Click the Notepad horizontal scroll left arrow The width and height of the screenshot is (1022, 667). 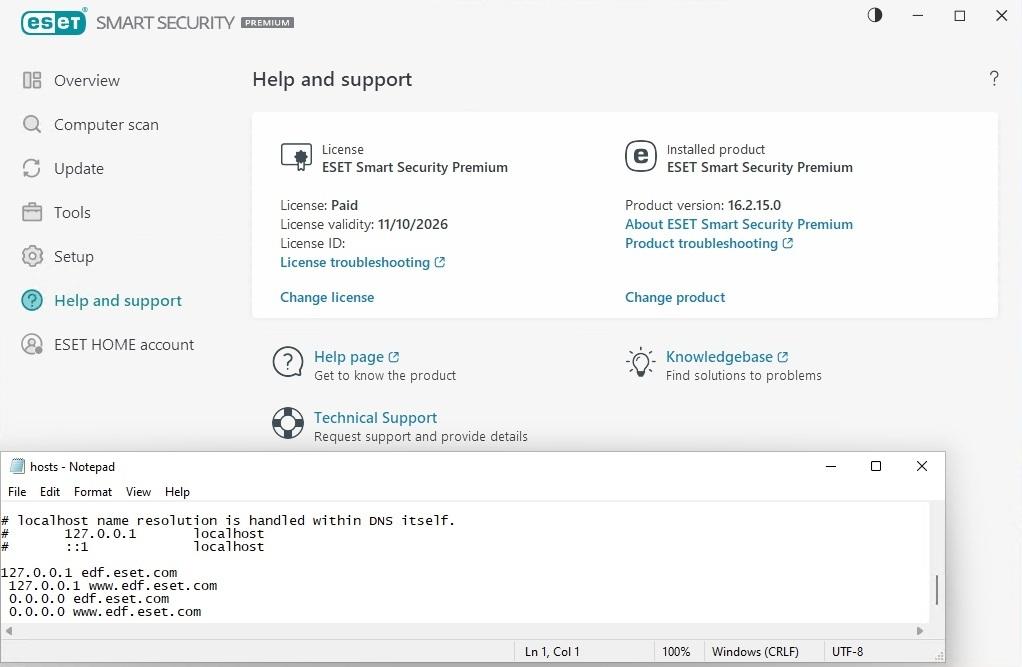pyautogui.click(x=8, y=630)
